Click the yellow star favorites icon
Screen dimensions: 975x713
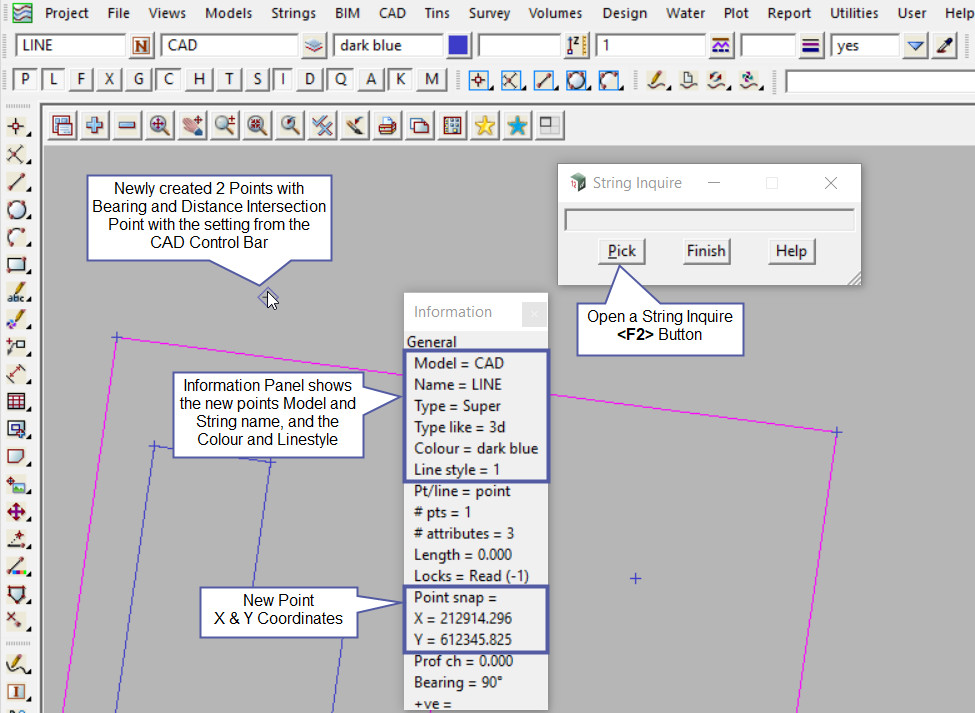(x=485, y=126)
